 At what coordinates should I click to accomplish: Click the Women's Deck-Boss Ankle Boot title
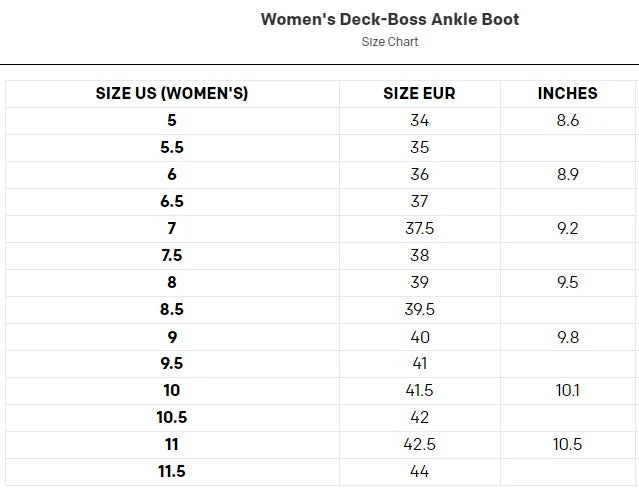[389, 19]
